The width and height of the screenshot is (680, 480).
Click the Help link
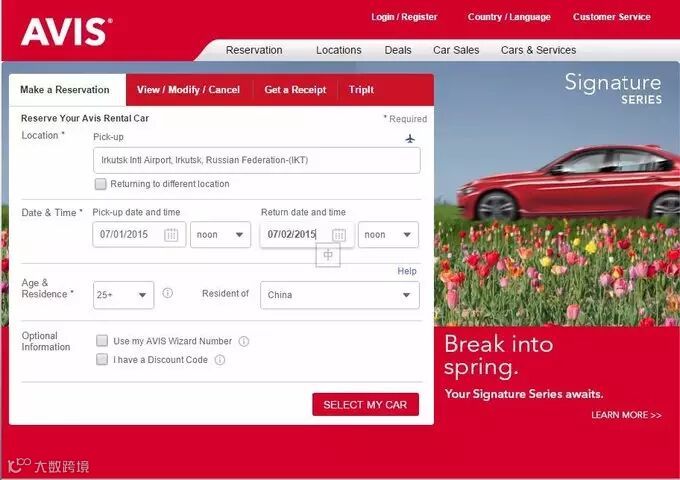[x=407, y=271]
